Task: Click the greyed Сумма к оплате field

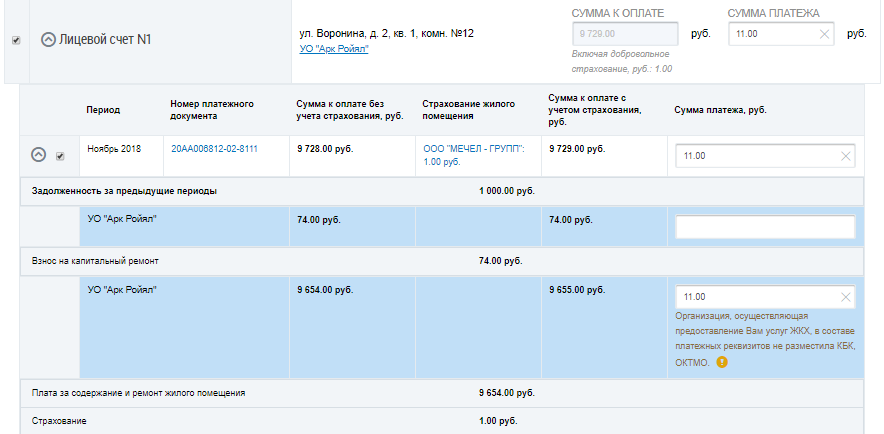Action: pyautogui.click(x=626, y=34)
